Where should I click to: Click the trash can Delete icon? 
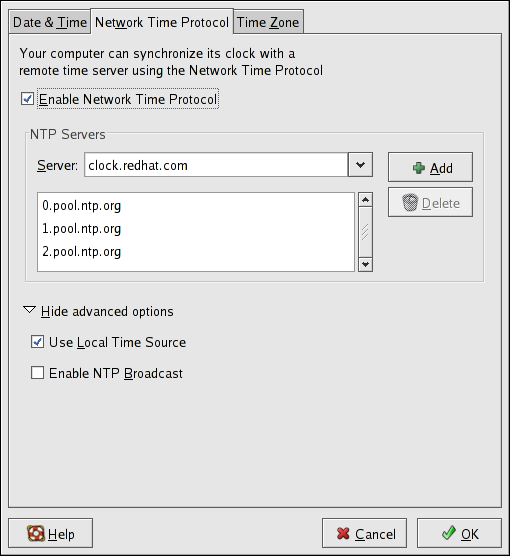(x=410, y=202)
